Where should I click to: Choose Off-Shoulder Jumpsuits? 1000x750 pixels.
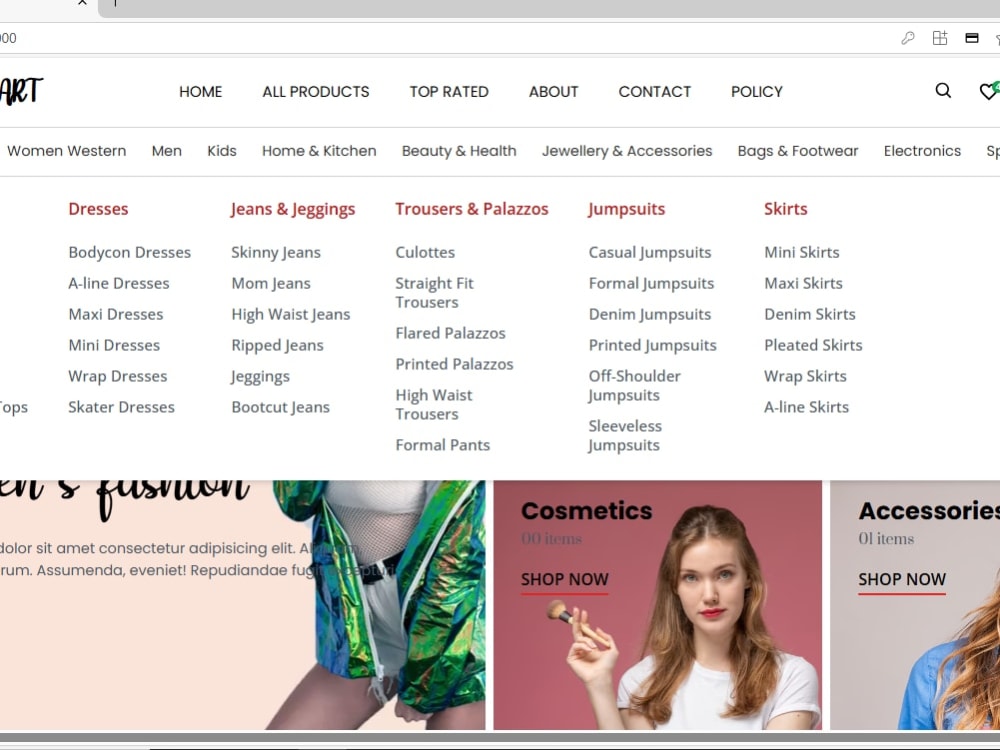[635, 386]
